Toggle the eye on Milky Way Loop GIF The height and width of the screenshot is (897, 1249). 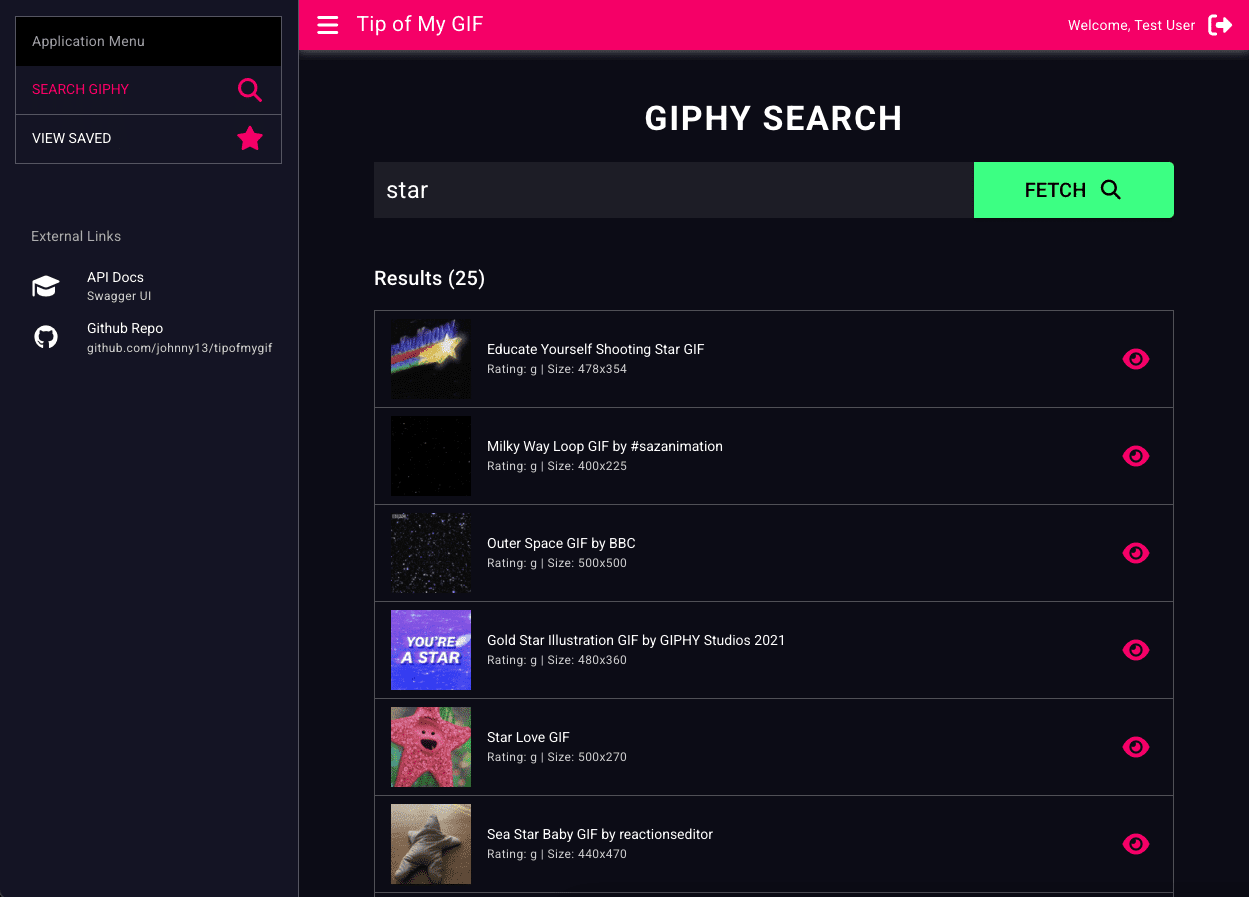point(1136,456)
